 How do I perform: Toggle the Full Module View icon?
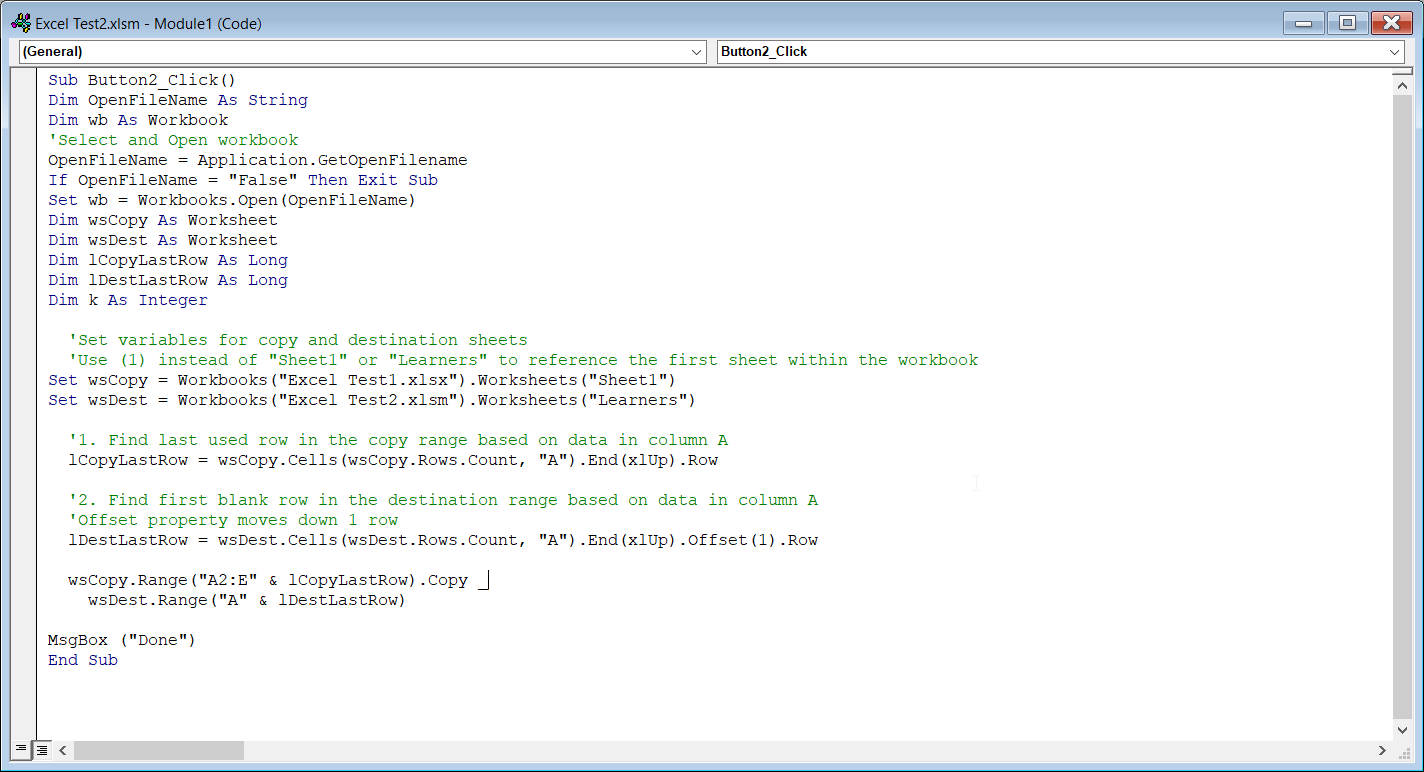pos(41,749)
